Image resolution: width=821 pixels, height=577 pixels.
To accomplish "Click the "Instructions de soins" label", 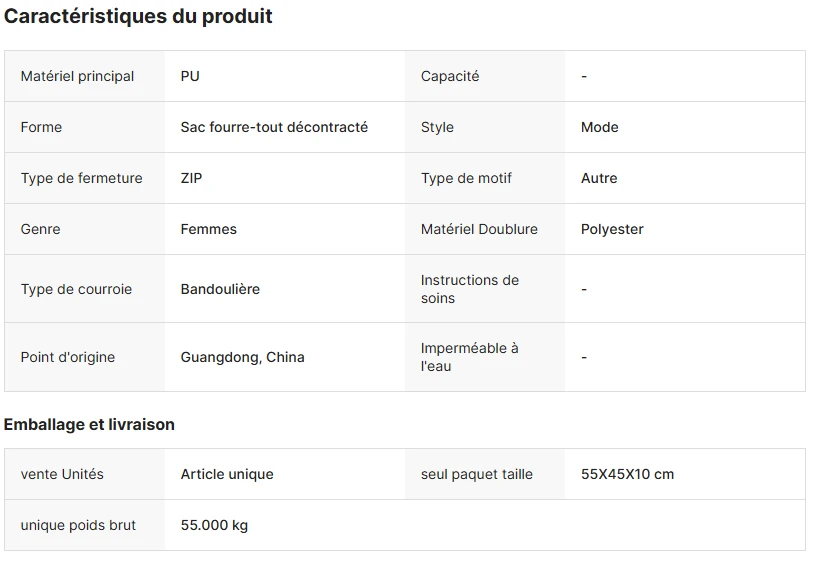I will point(470,289).
